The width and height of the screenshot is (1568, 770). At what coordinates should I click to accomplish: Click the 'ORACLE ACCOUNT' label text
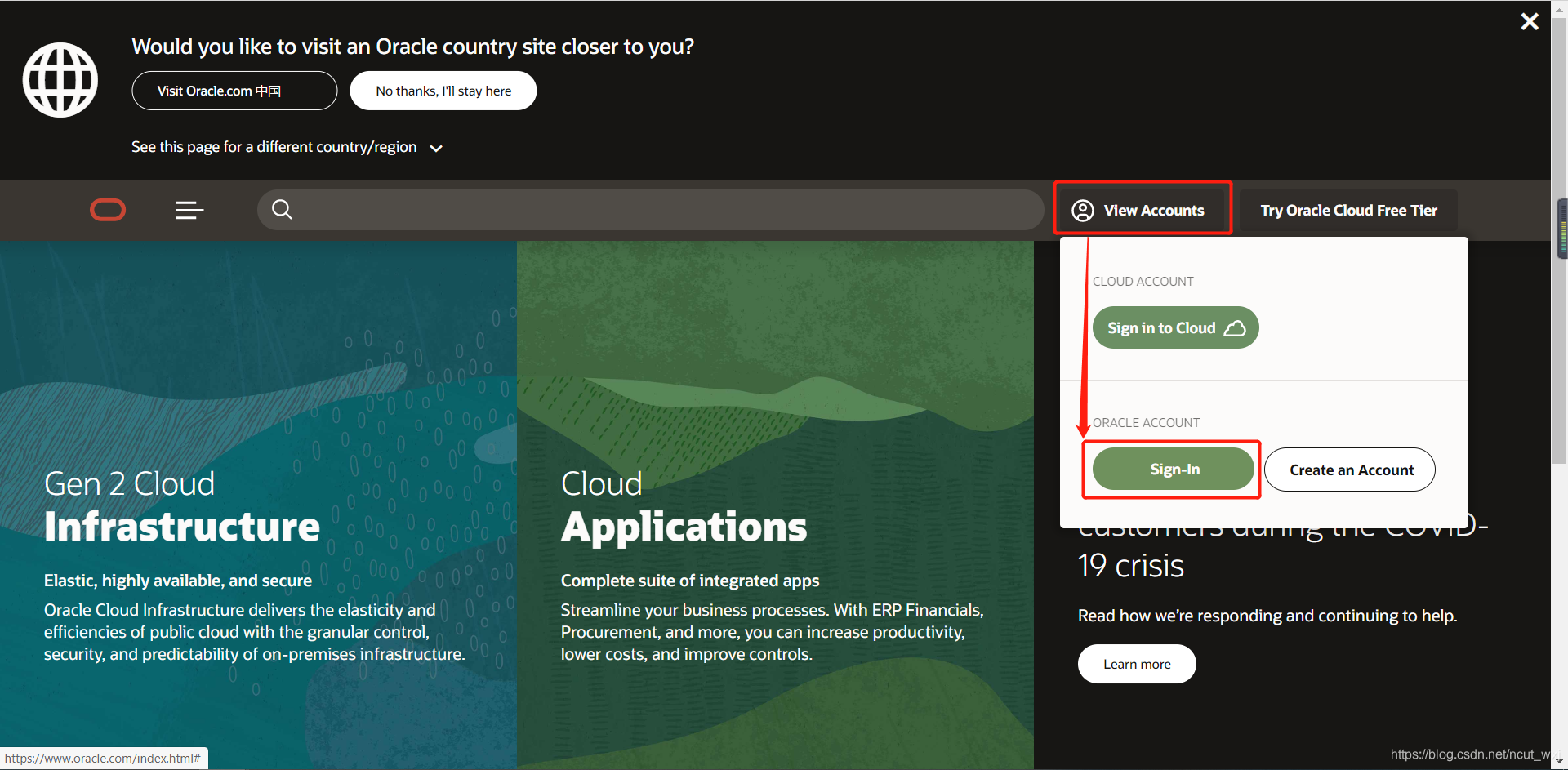click(x=1146, y=423)
